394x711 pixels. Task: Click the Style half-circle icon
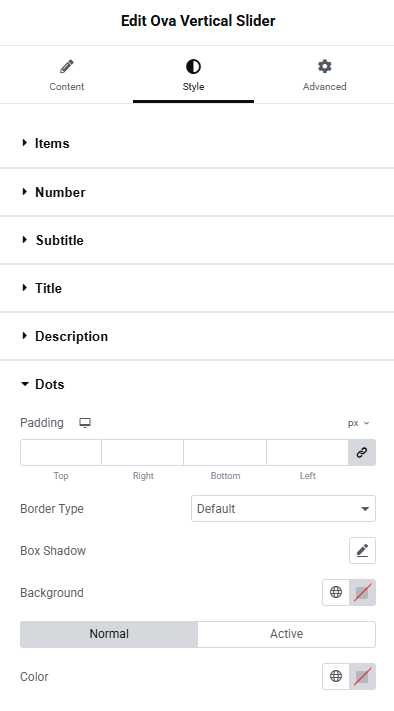[x=193, y=67]
